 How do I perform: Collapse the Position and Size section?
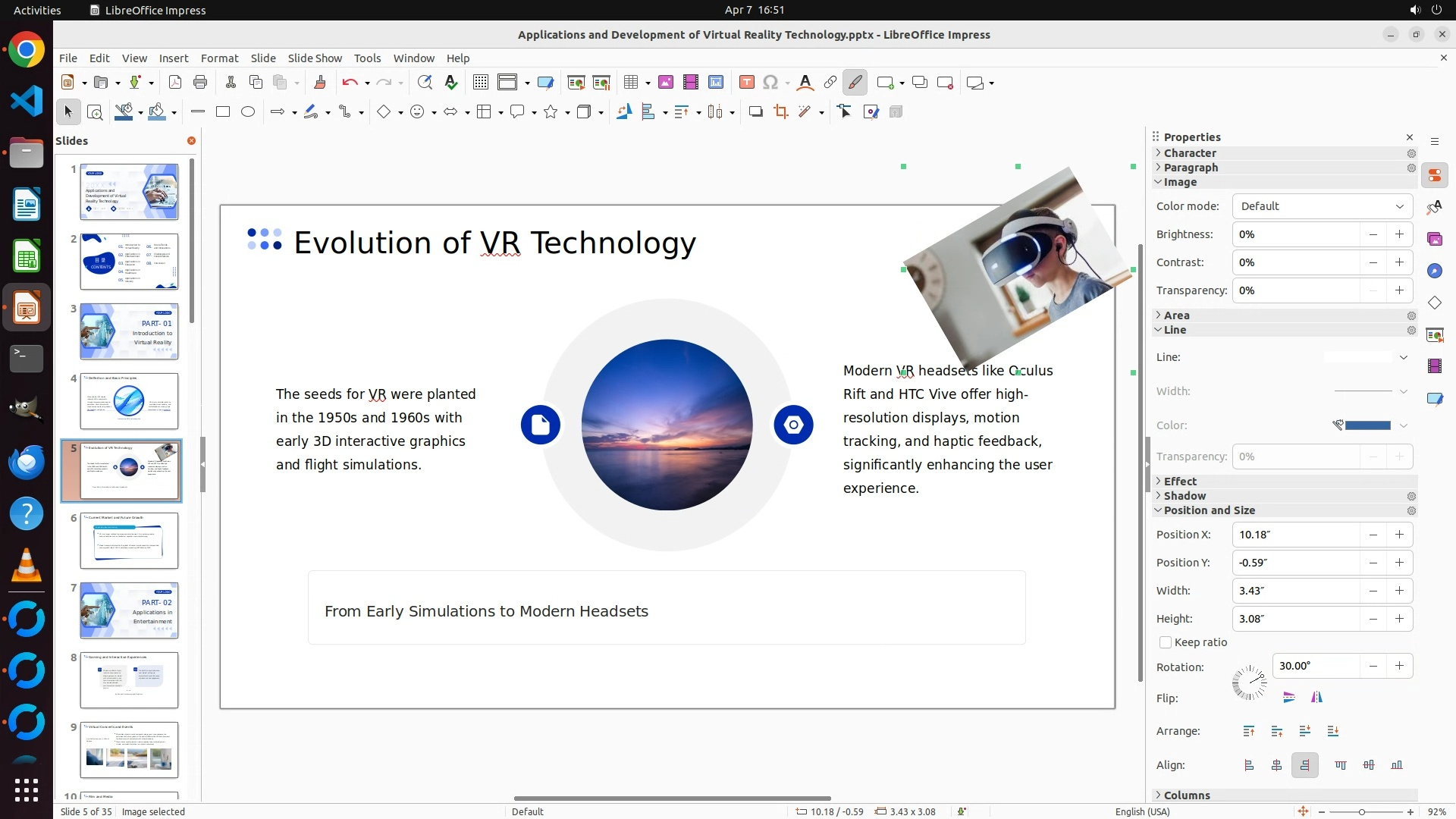pyautogui.click(x=1209, y=510)
